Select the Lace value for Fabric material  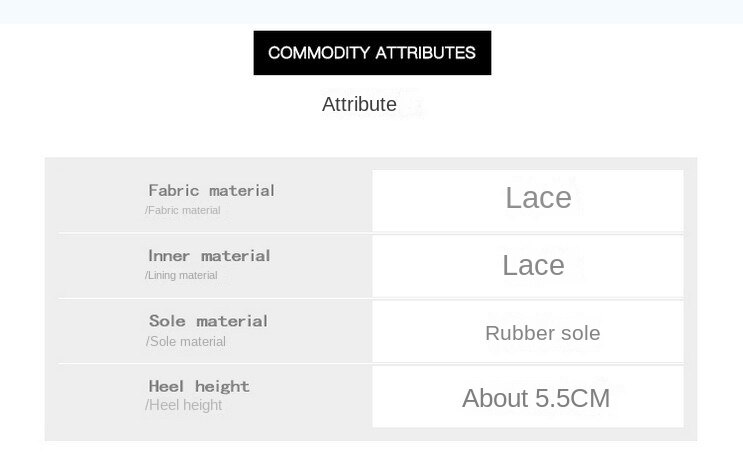pyautogui.click(x=538, y=198)
